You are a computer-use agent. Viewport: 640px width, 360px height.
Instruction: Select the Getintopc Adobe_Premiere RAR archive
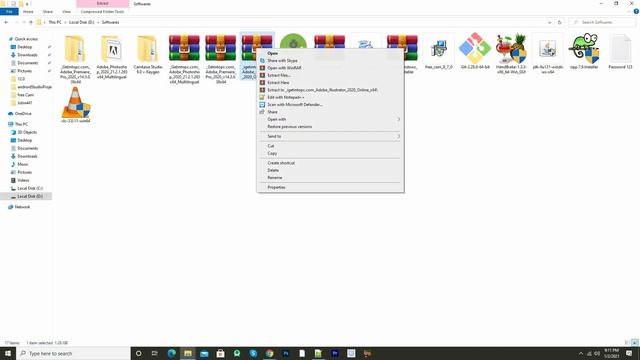tap(220, 48)
